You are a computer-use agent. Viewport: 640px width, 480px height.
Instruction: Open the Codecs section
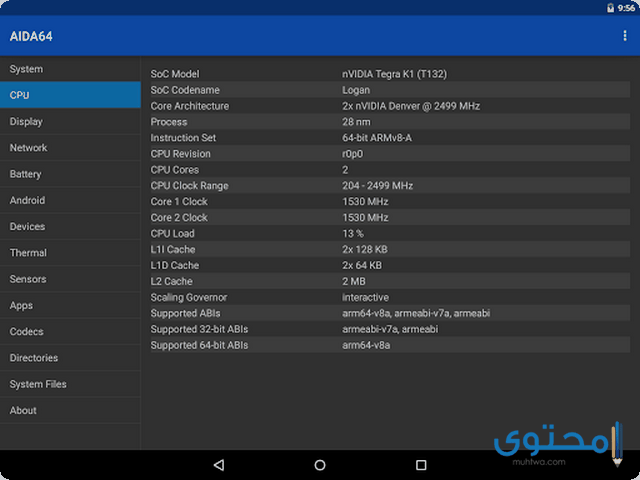pyautogui.click(x=70, y=331)
